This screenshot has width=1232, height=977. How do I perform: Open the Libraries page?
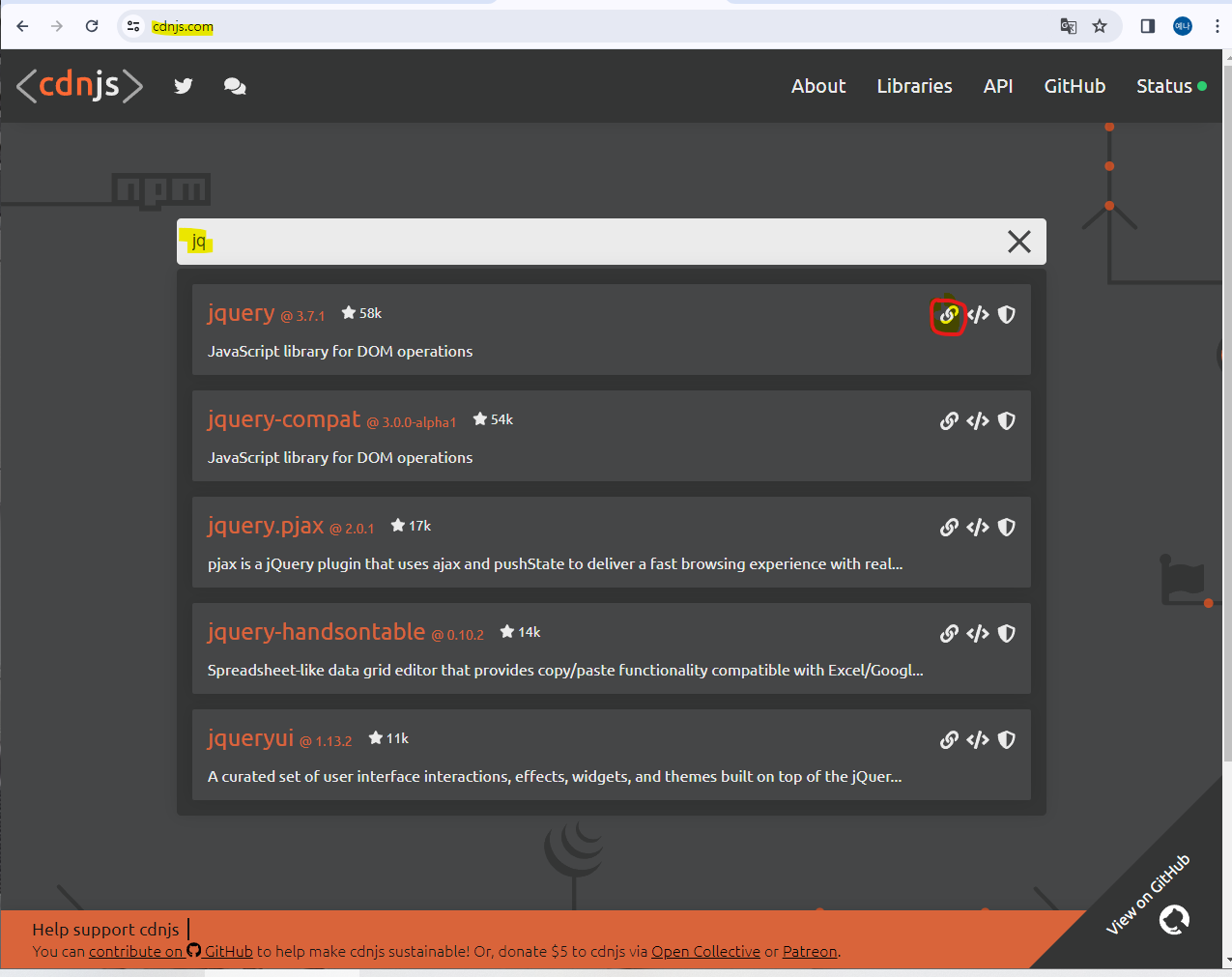[x=914, y=86]
